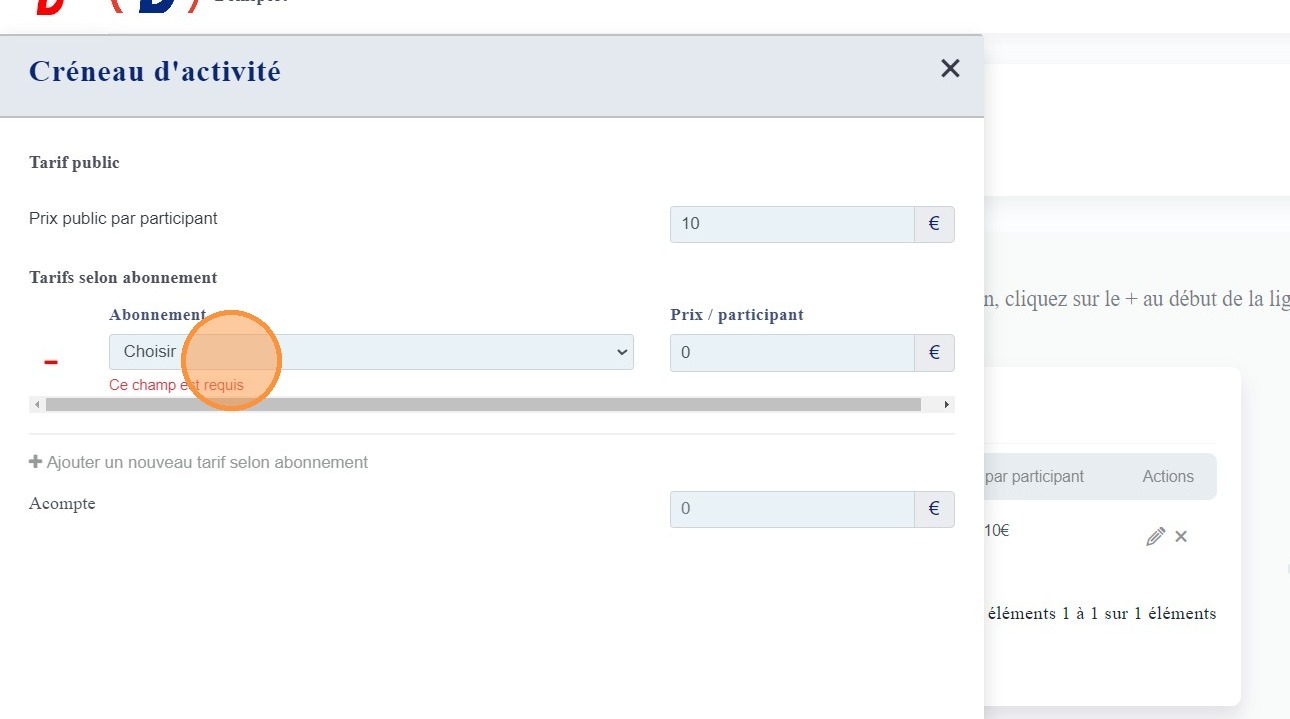Click the delete X icon in Actions column

1181,537
